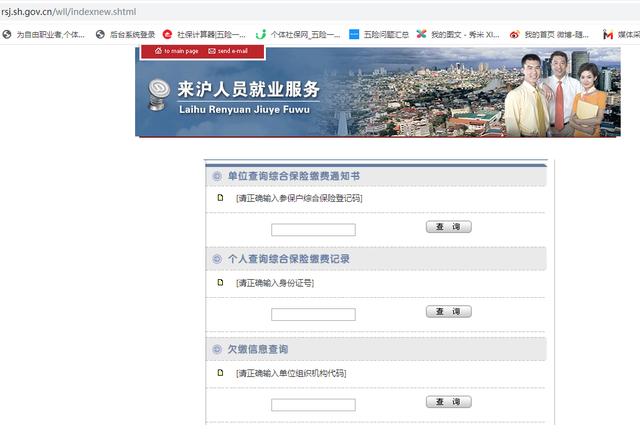Open 为自由职业者,个体... bookmark label

pyautogui.click(x=50, y=35)
